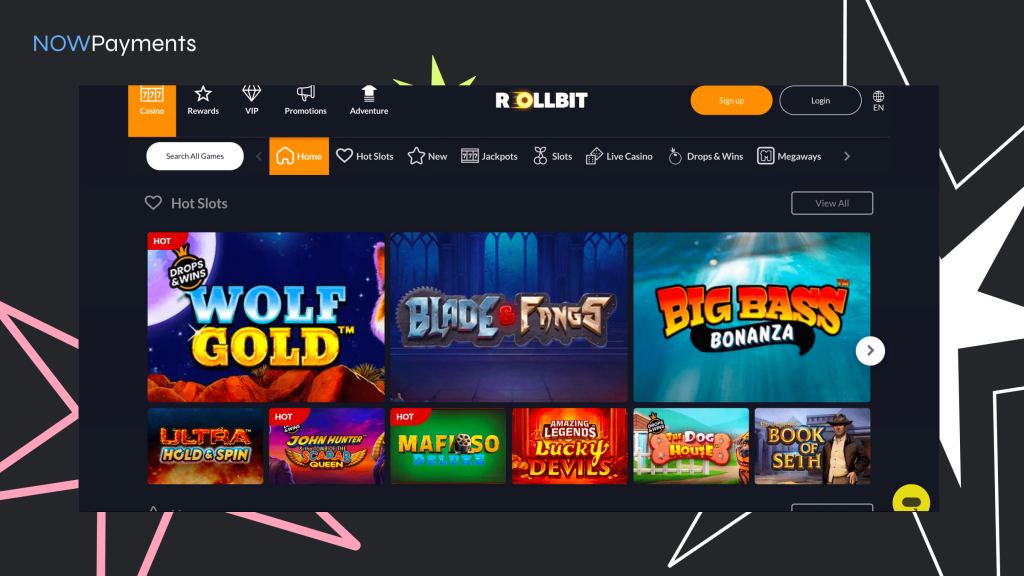Select the Live Casino category
This screenshot has width=1024, height=576.
tap(619, 156)
